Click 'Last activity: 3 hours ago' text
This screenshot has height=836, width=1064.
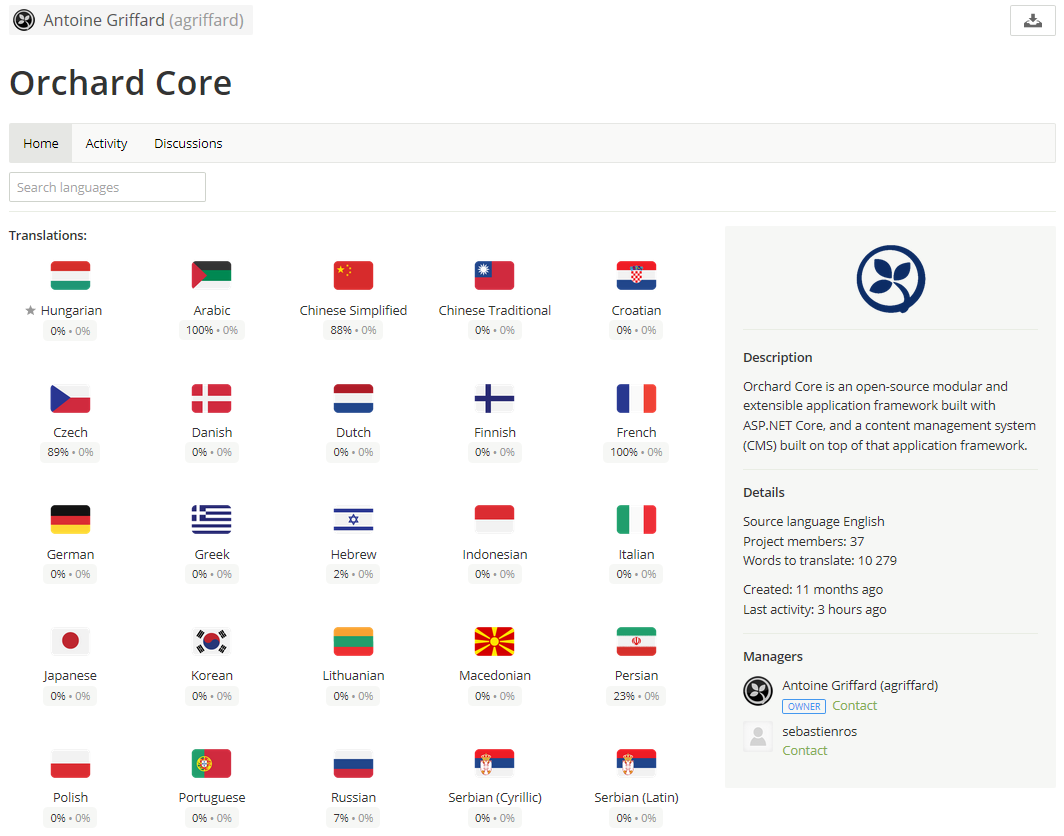[814, 609]
